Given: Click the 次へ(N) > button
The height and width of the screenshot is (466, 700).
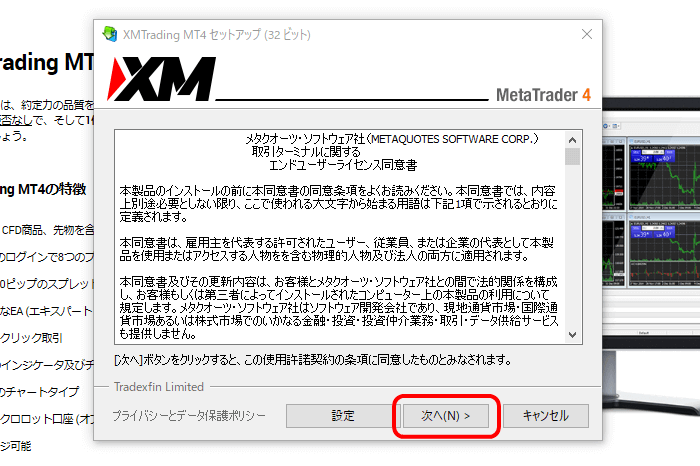Looking at the screenshot, I should point(446,416).
